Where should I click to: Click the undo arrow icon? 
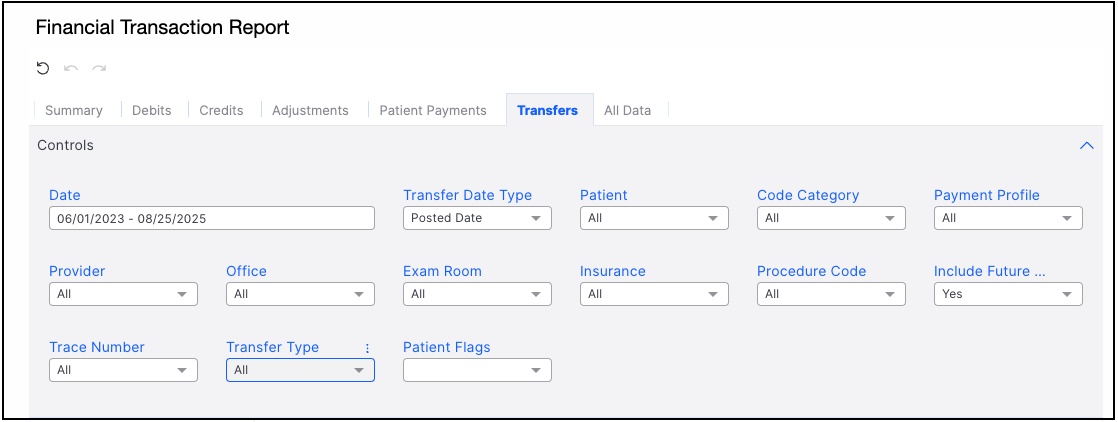pyautogui.click(x=71, y=68)
